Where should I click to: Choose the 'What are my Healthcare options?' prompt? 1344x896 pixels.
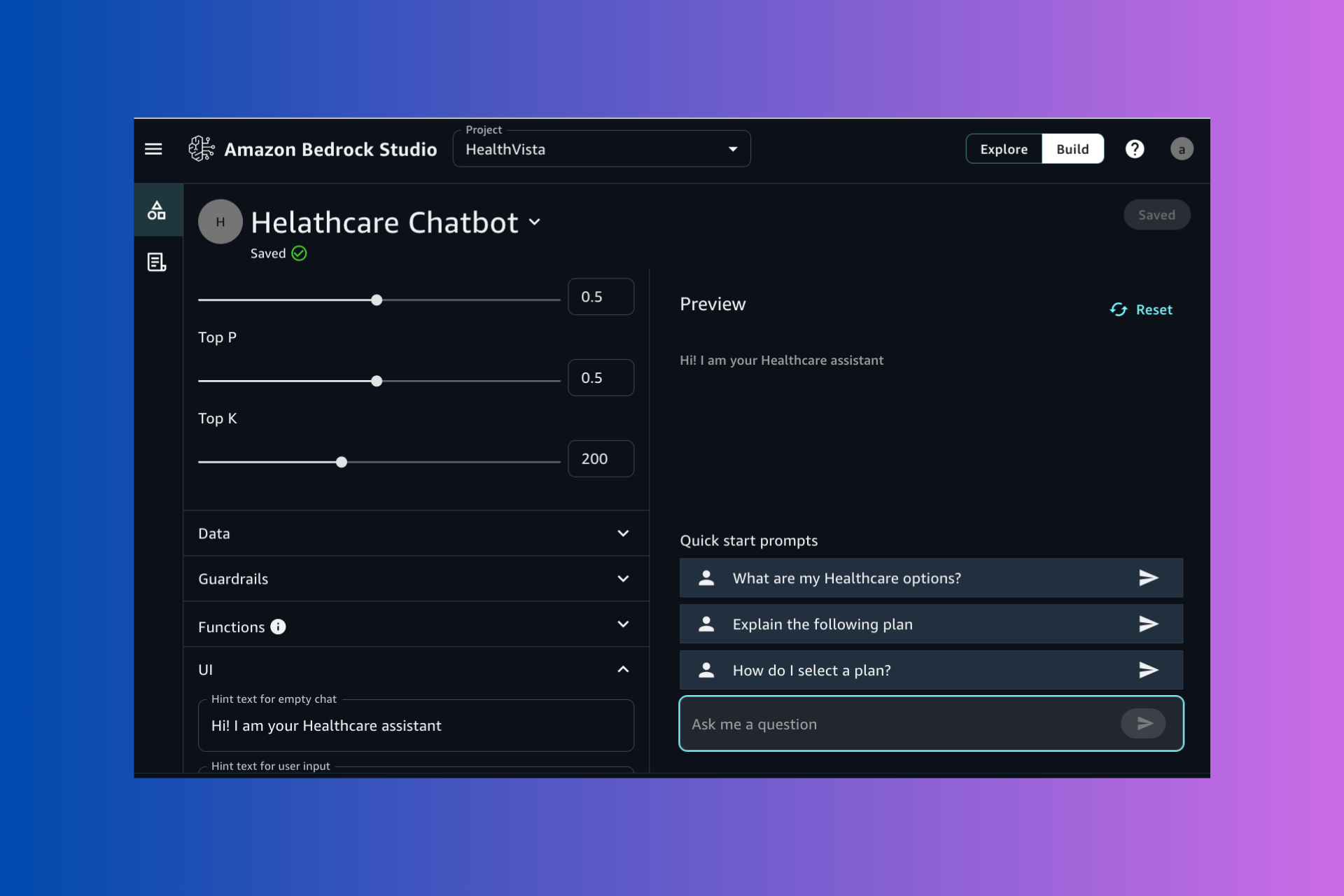(931, 577)
